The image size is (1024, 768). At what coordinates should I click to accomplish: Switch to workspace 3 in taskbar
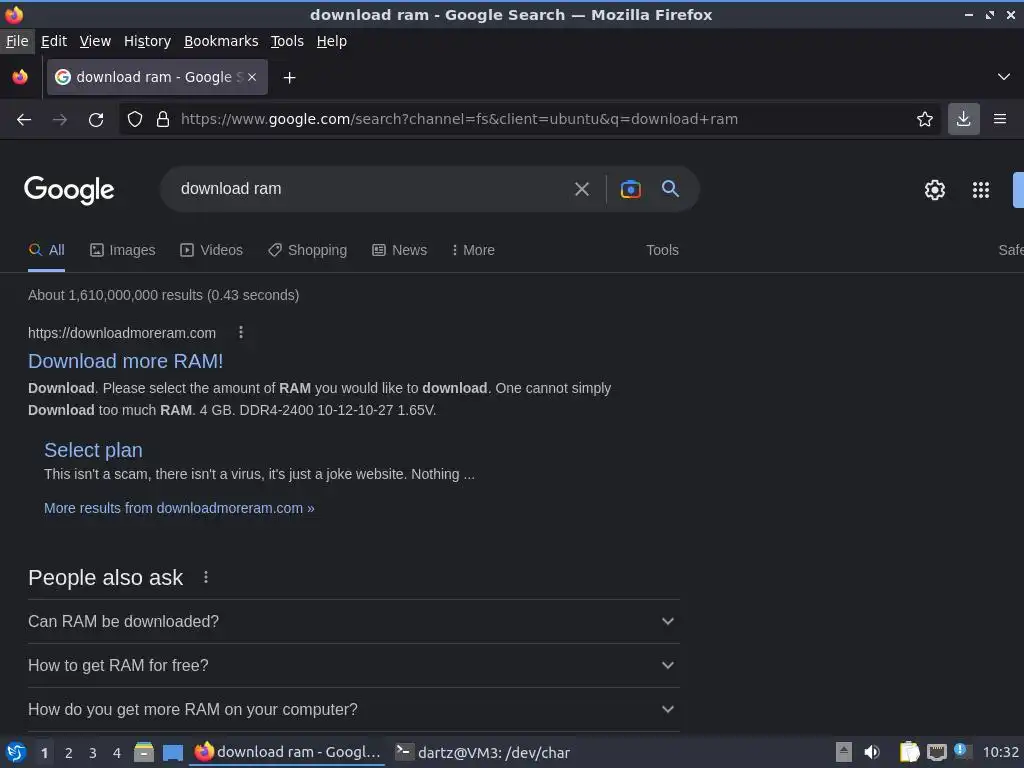click(93, 753)
